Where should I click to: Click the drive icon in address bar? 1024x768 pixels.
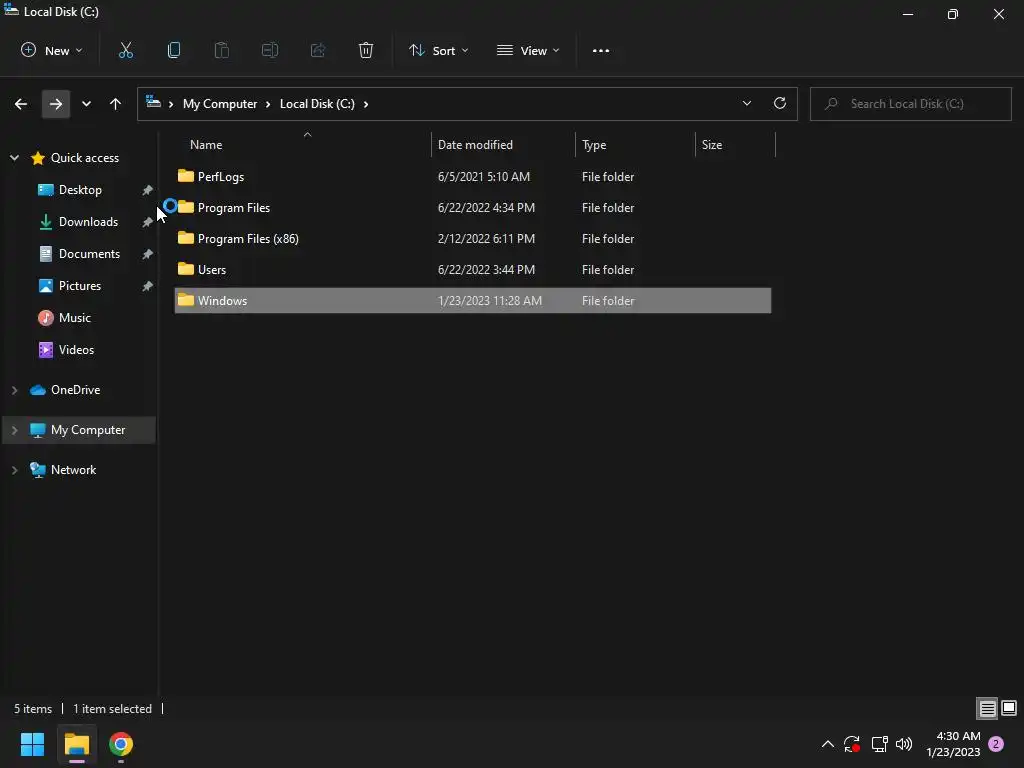click(153, 102)
